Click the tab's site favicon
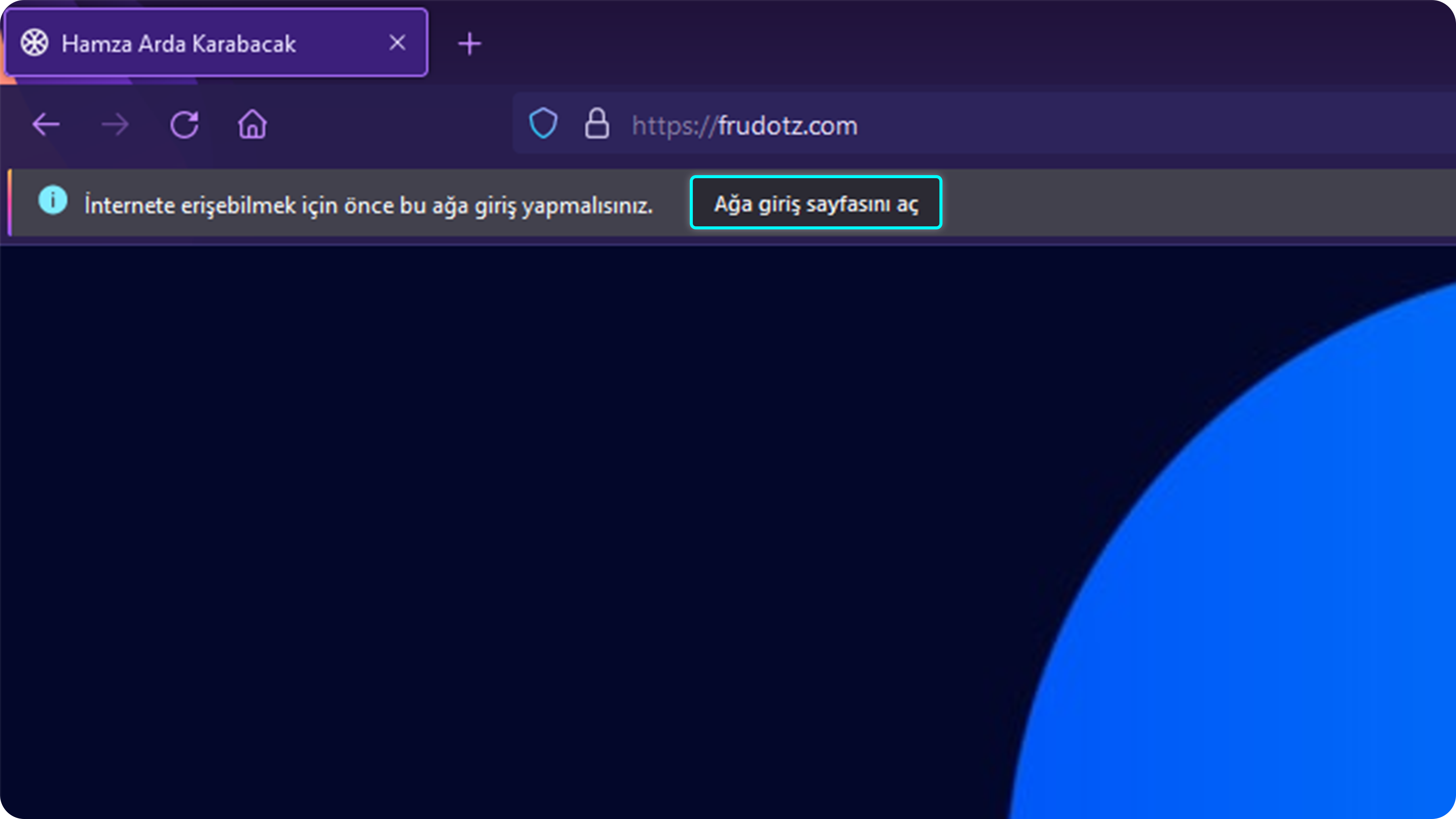1456x819 pixels. tap(35, 43)
